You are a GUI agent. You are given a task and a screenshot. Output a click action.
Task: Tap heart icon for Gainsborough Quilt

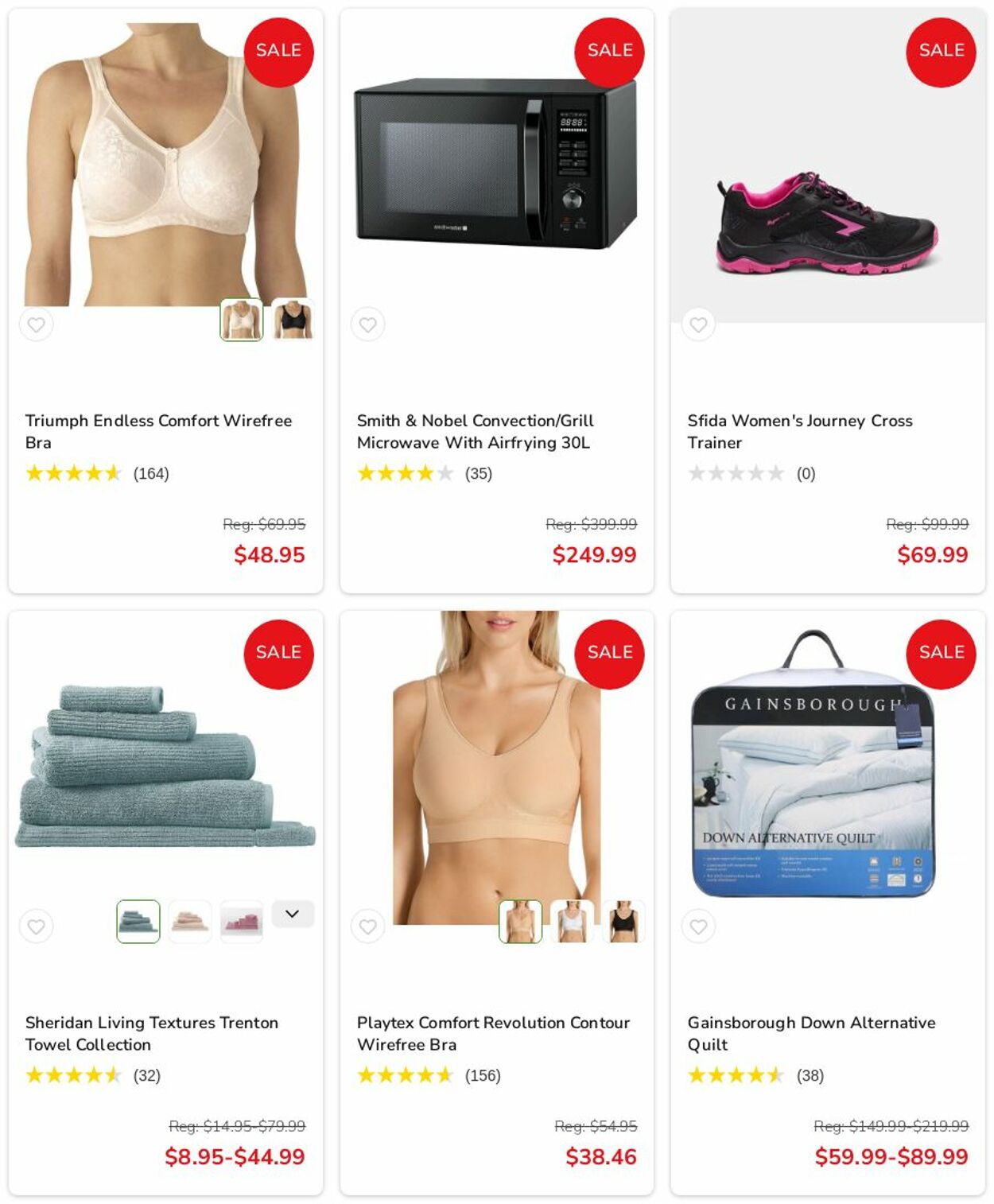point(698,926)
